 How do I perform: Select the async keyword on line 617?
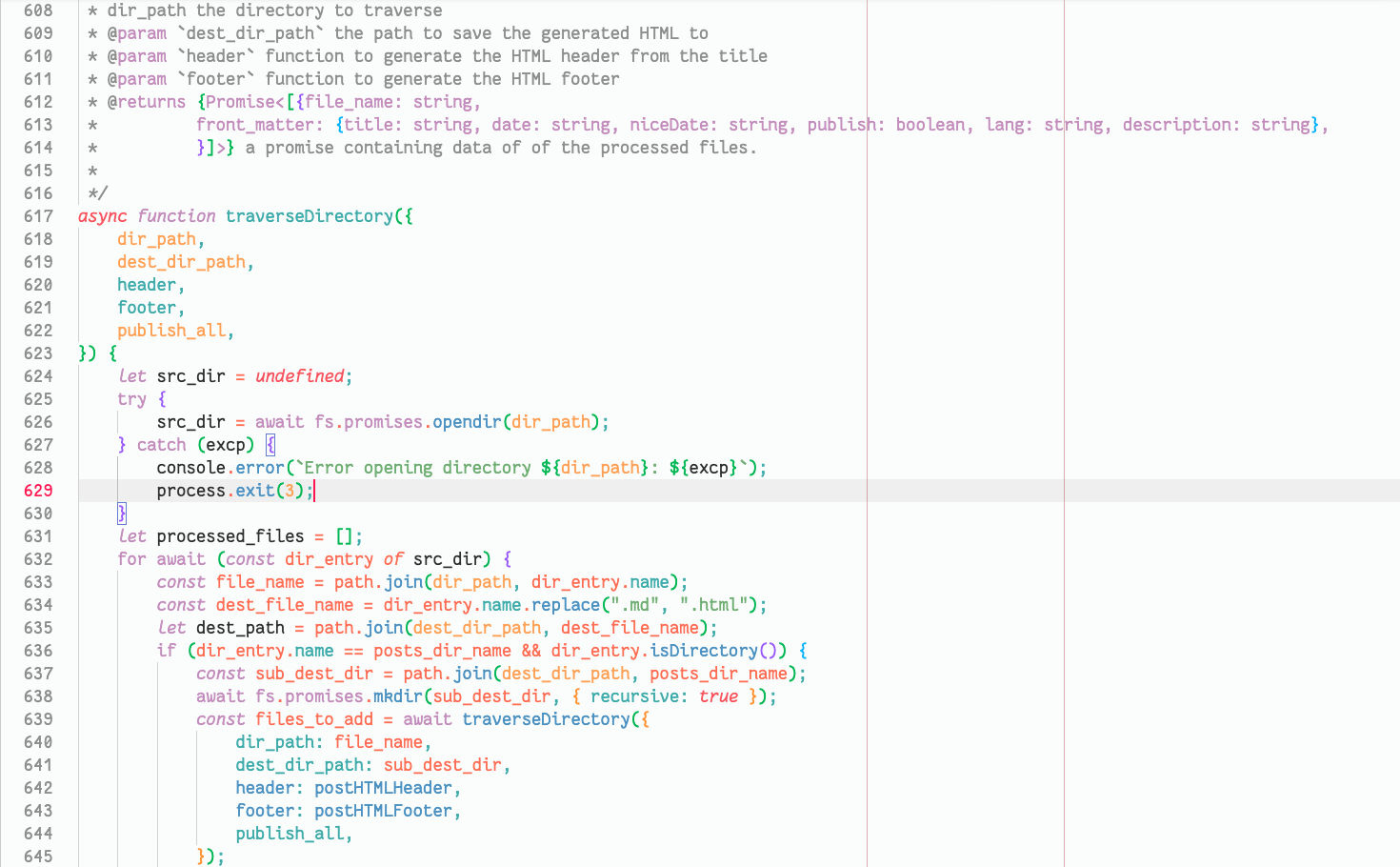coord(100,216)
